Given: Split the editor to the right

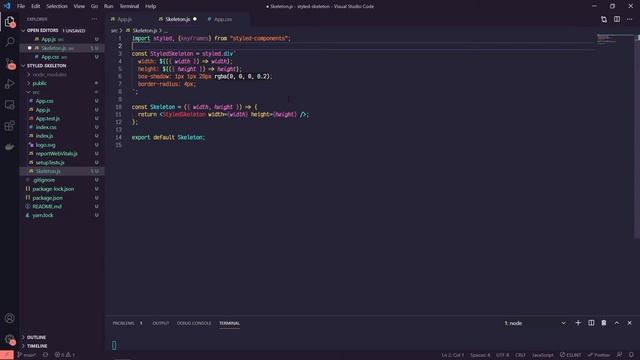Looking at the screenshot, I should (x=617, y=19).
